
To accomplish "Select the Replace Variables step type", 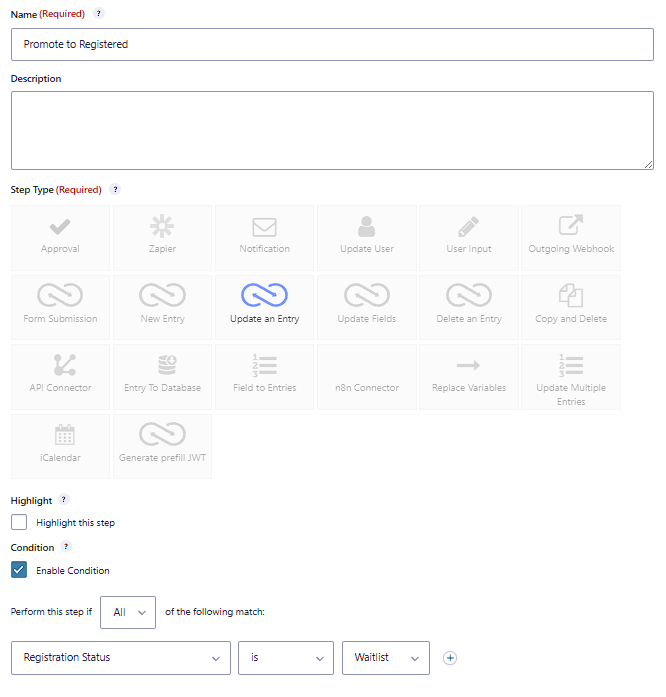I will pyautogui.click(x=469, y=377).
